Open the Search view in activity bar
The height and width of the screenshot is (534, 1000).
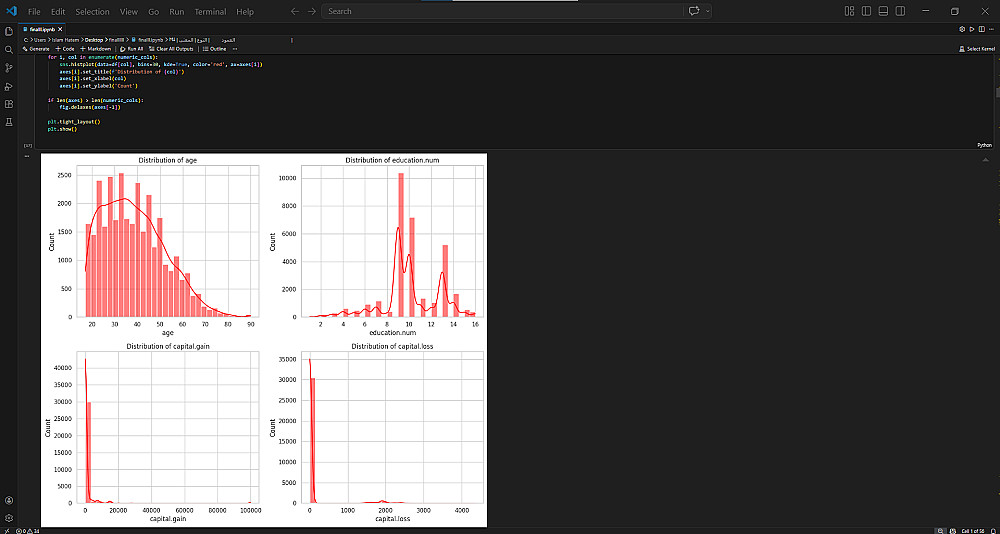point(9,49)
